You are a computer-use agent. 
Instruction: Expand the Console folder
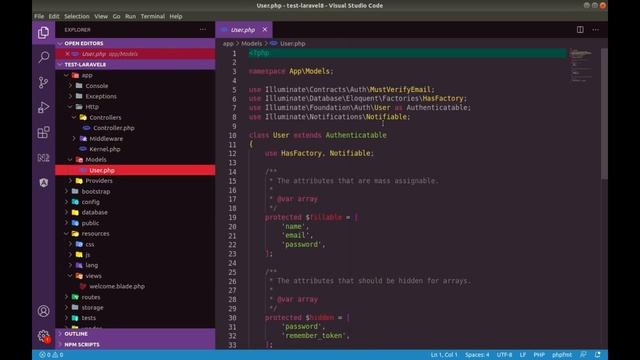click(x=70, y=86)
